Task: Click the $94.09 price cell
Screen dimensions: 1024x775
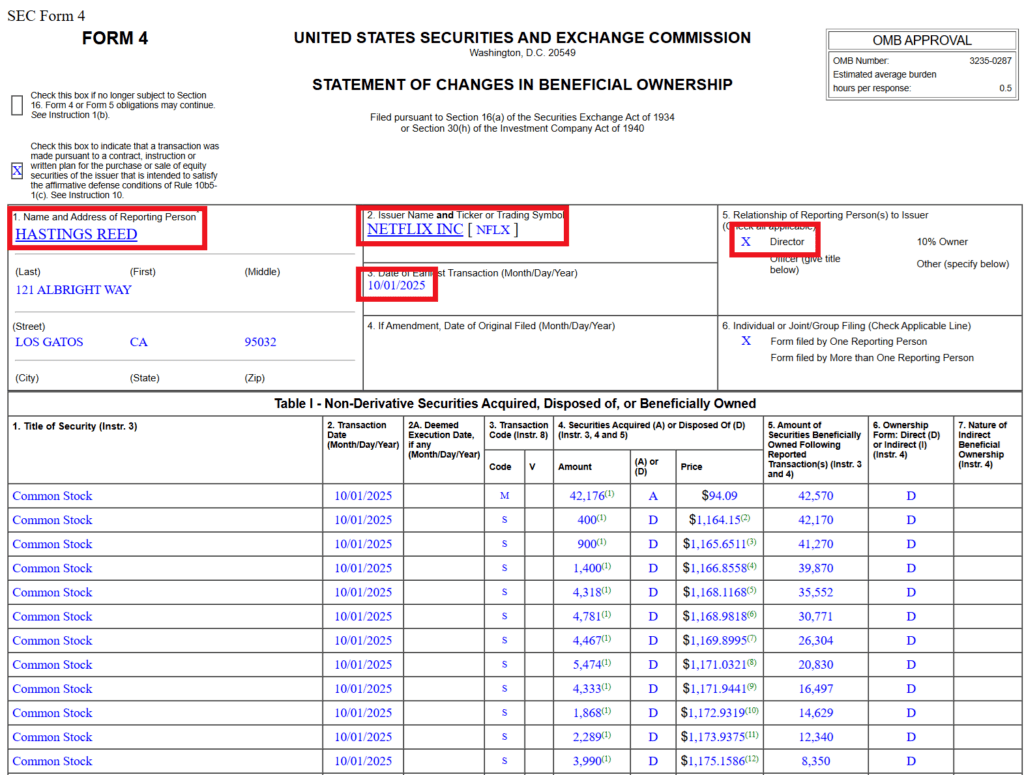Action: coord(719,496)
